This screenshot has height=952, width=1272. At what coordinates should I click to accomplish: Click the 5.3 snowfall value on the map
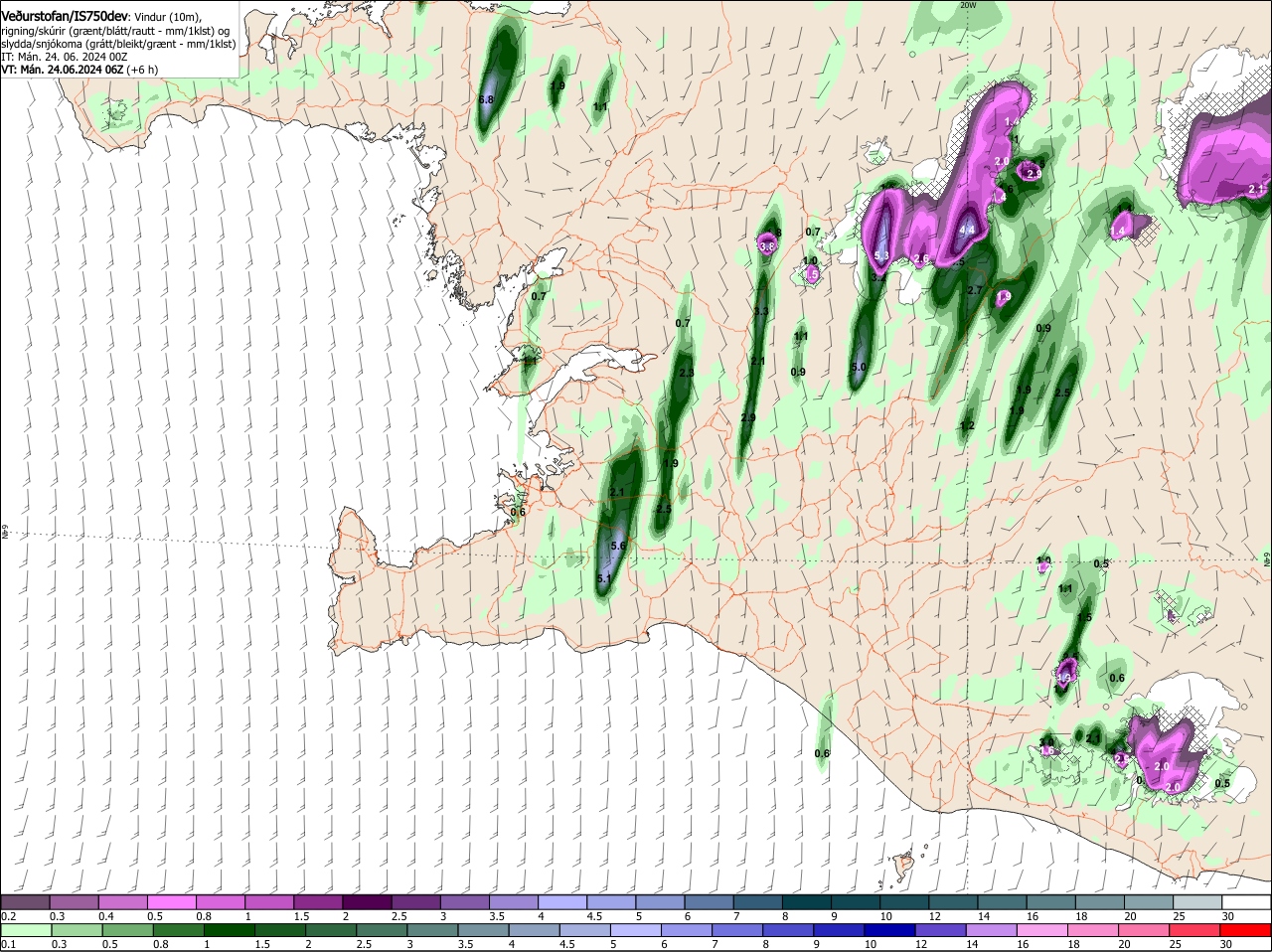pos(881,256)
